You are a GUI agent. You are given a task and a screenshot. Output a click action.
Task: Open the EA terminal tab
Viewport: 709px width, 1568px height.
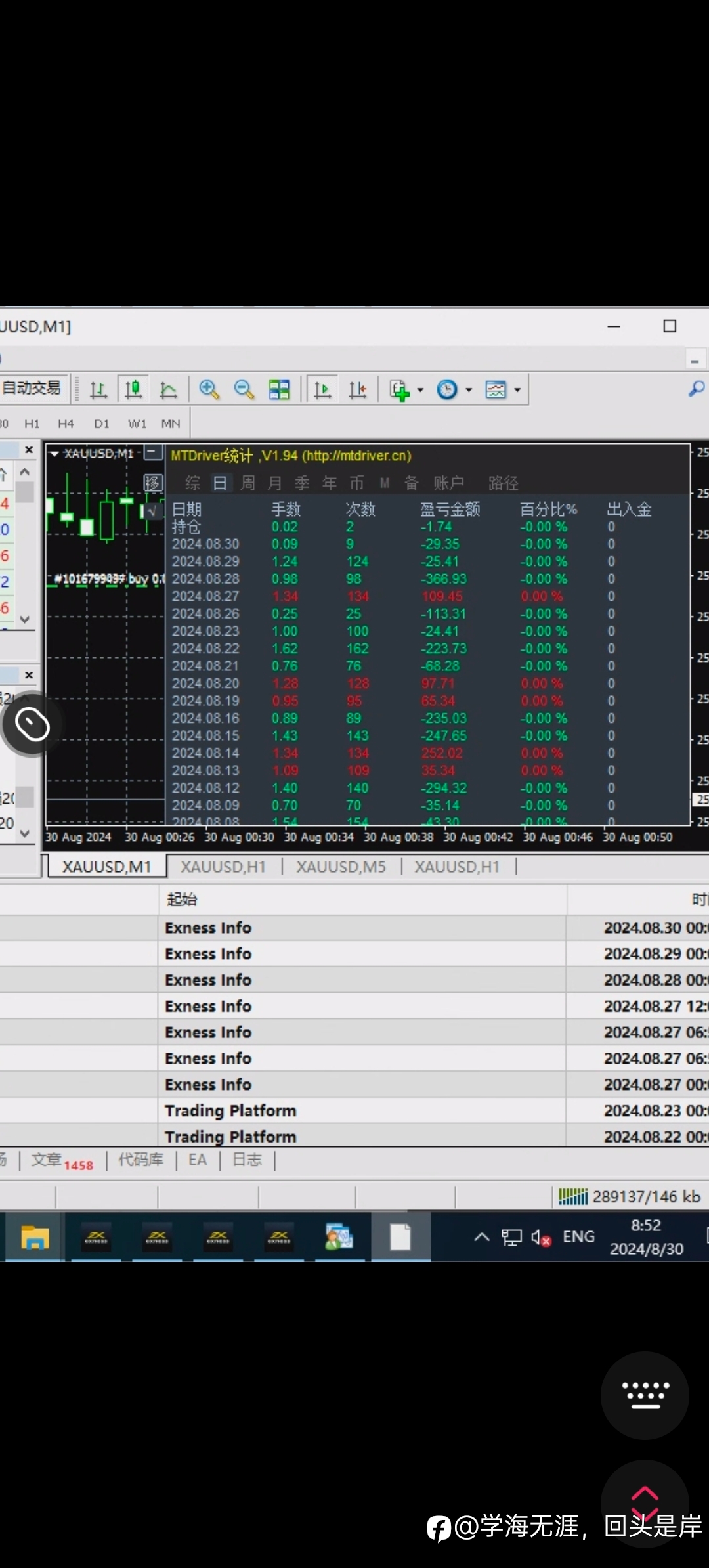(198, 1160)
